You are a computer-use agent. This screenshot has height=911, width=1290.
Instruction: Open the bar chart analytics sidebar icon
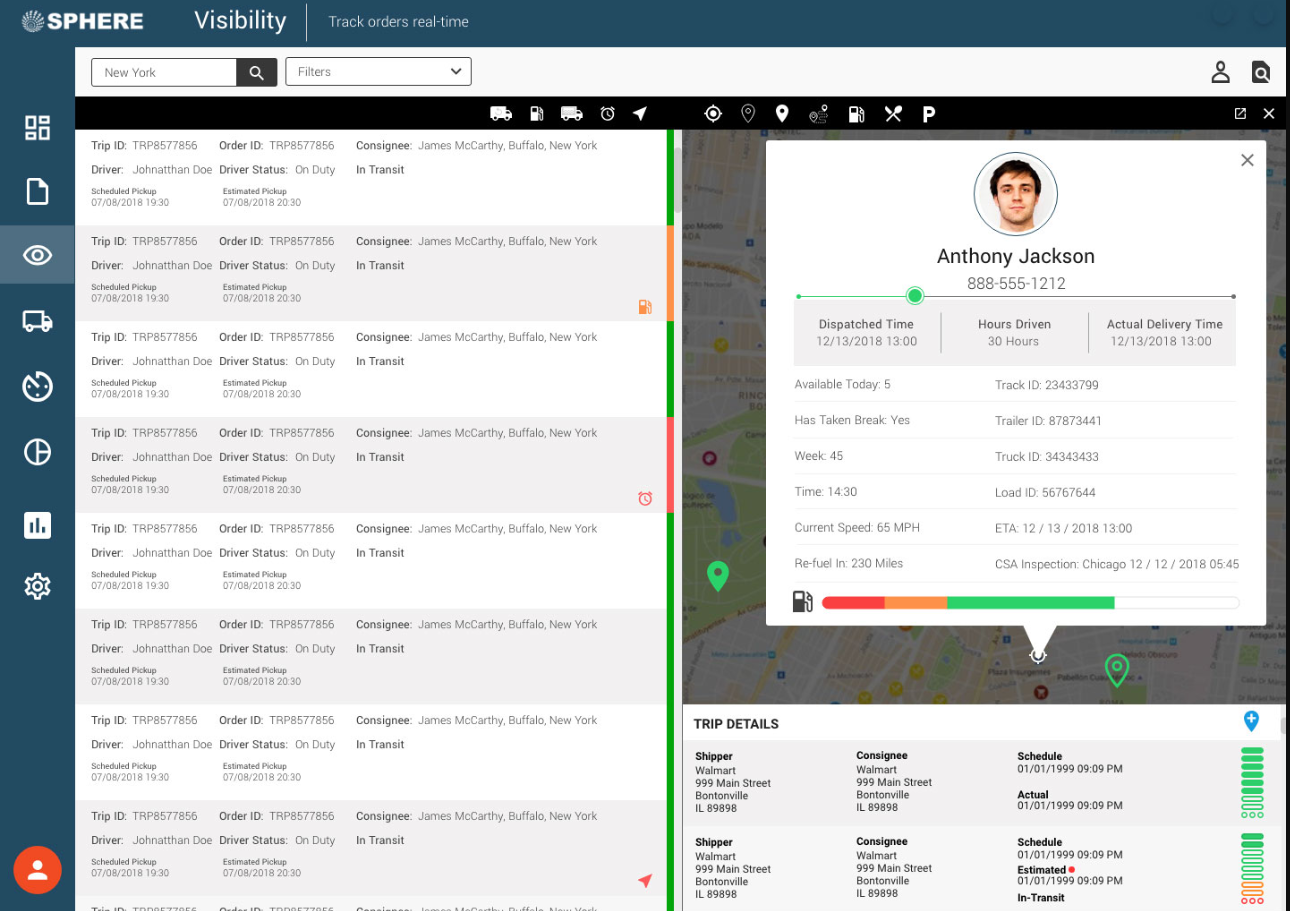37,525
